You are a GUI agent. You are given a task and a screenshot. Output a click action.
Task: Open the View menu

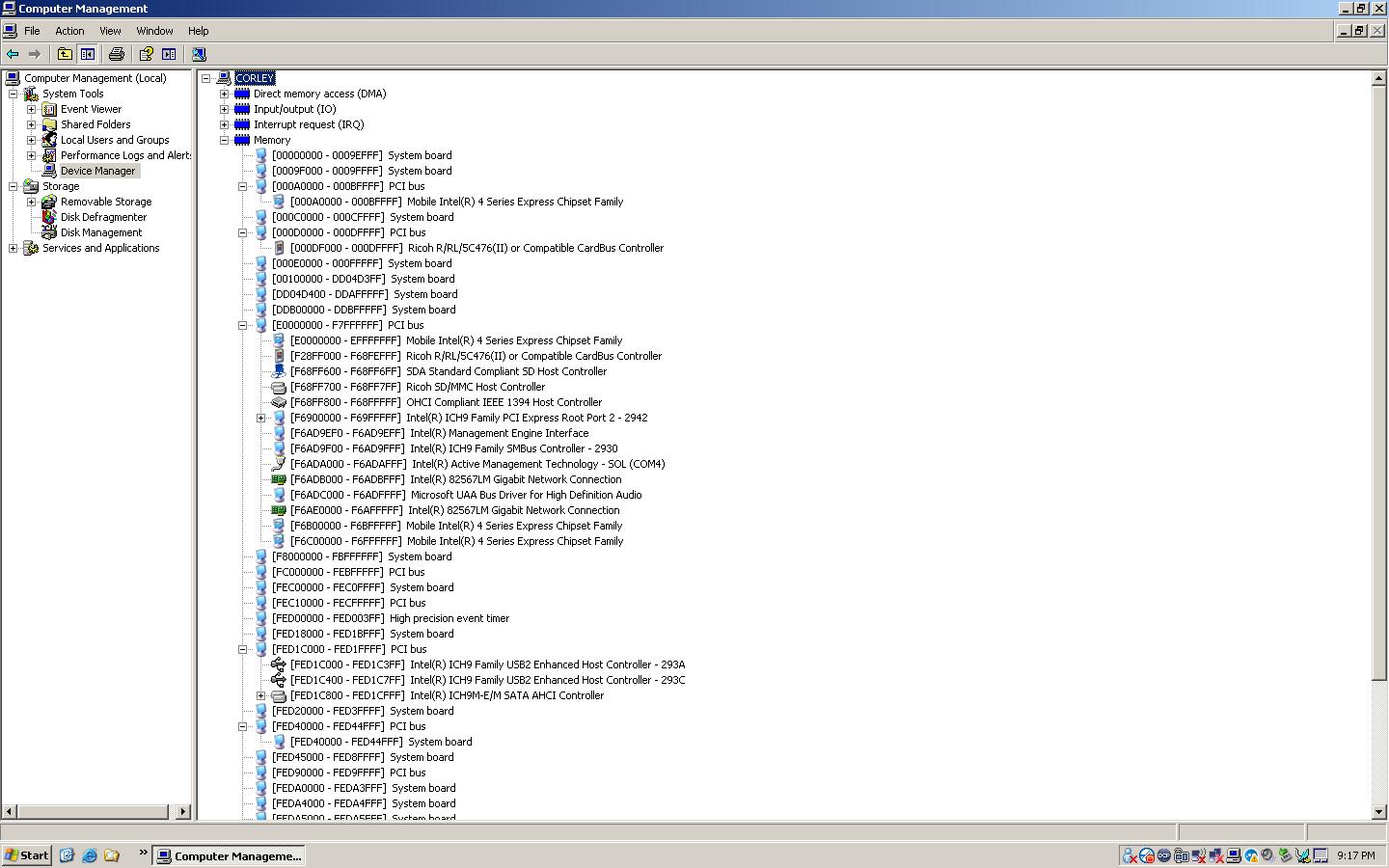coord(110,31)
